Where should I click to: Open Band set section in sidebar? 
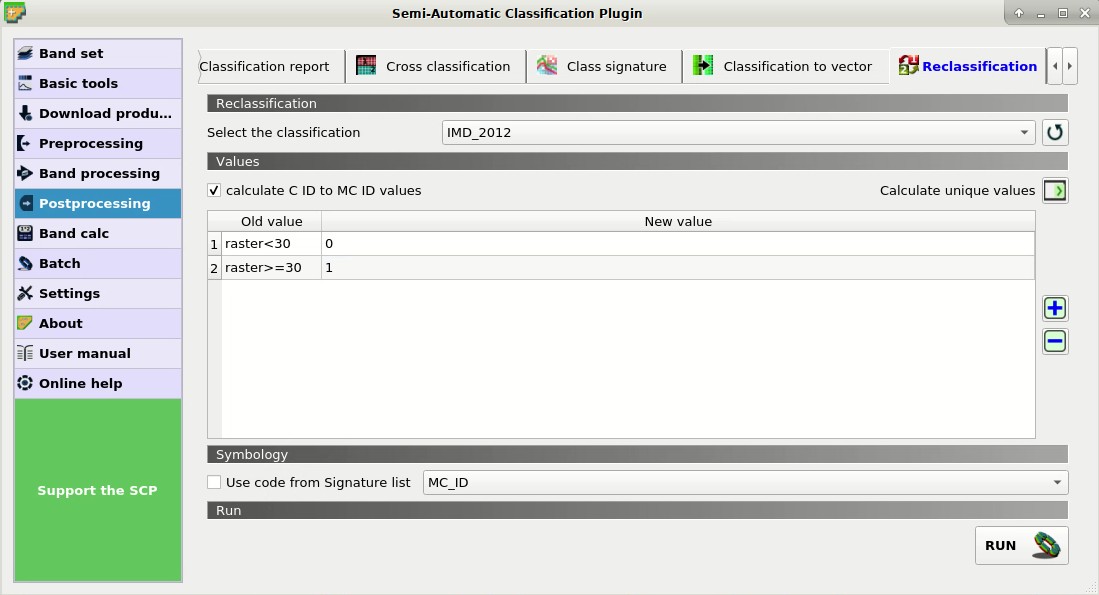pos(97,53)
